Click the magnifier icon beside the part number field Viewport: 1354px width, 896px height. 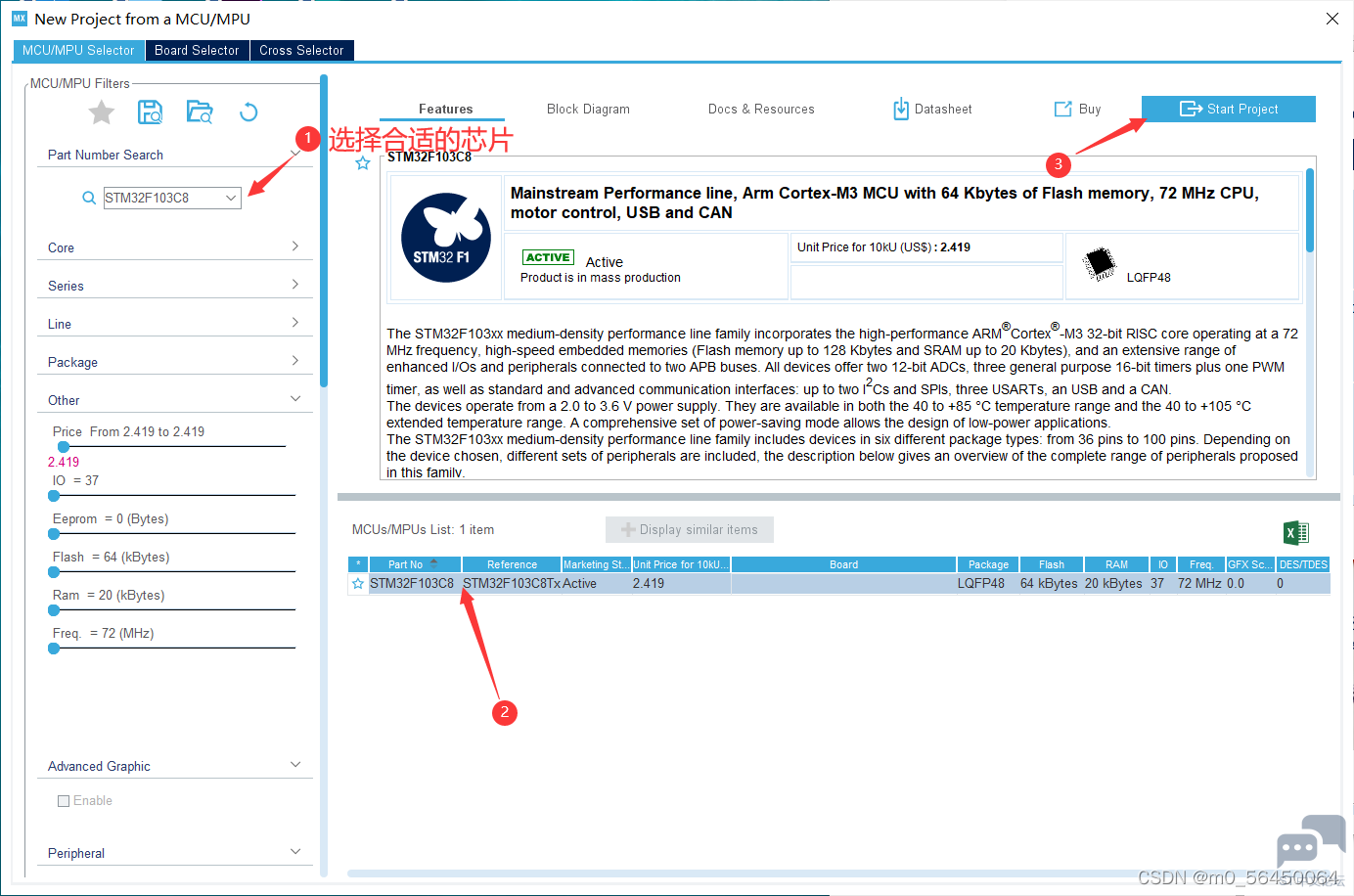(x=89, y=198)
